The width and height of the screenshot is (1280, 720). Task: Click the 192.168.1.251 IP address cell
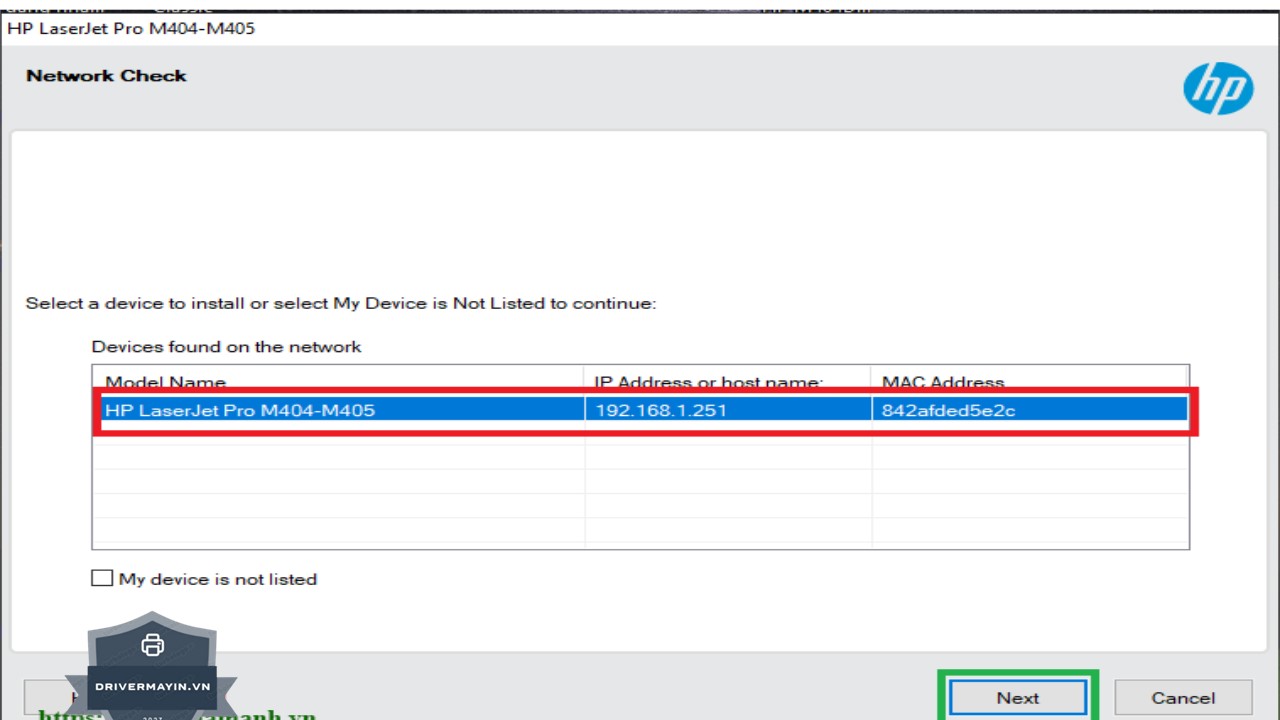pyautogui.click(x=661, y=410)
